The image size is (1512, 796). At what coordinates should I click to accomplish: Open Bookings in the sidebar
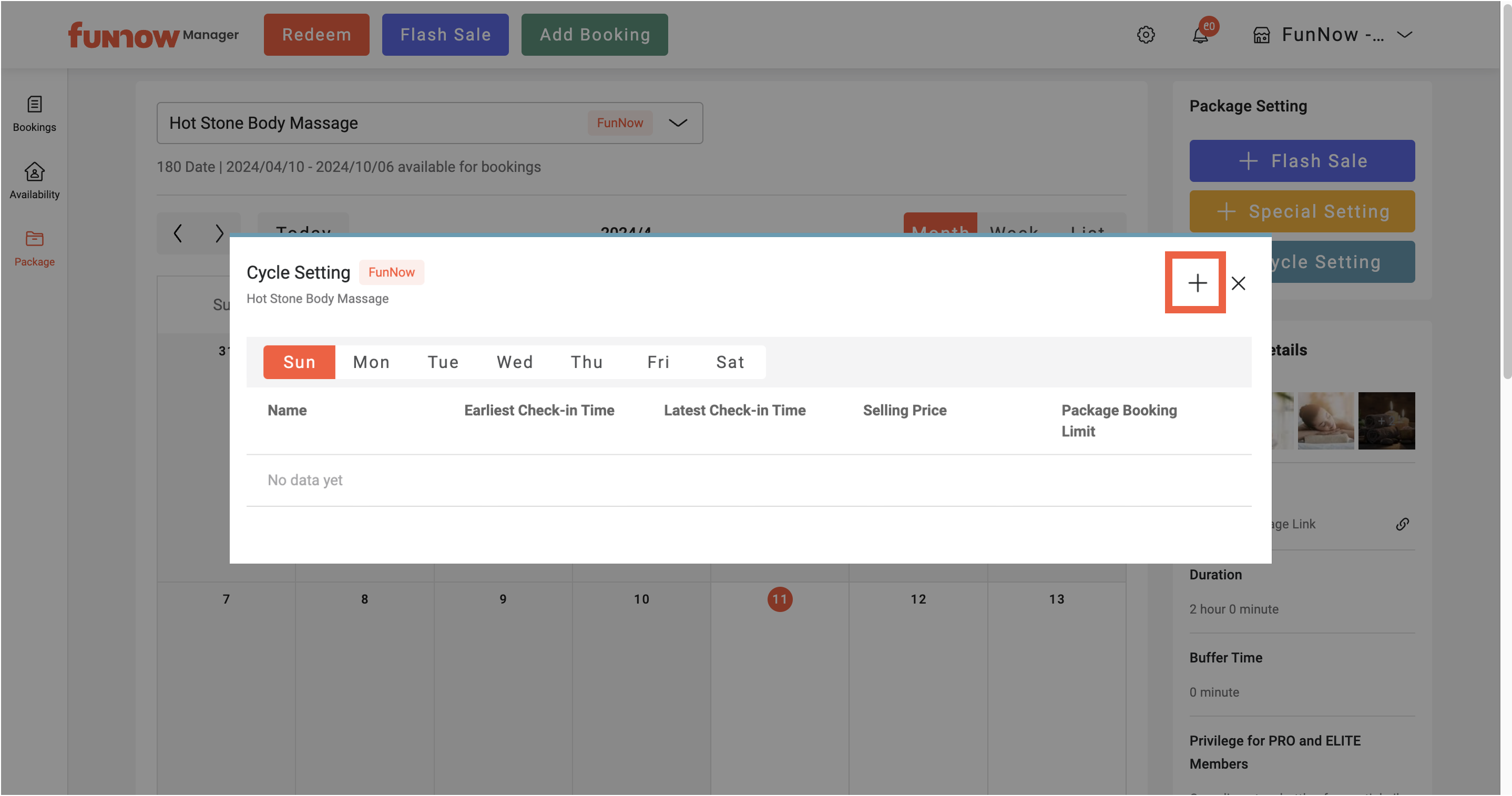pos(34,114)
